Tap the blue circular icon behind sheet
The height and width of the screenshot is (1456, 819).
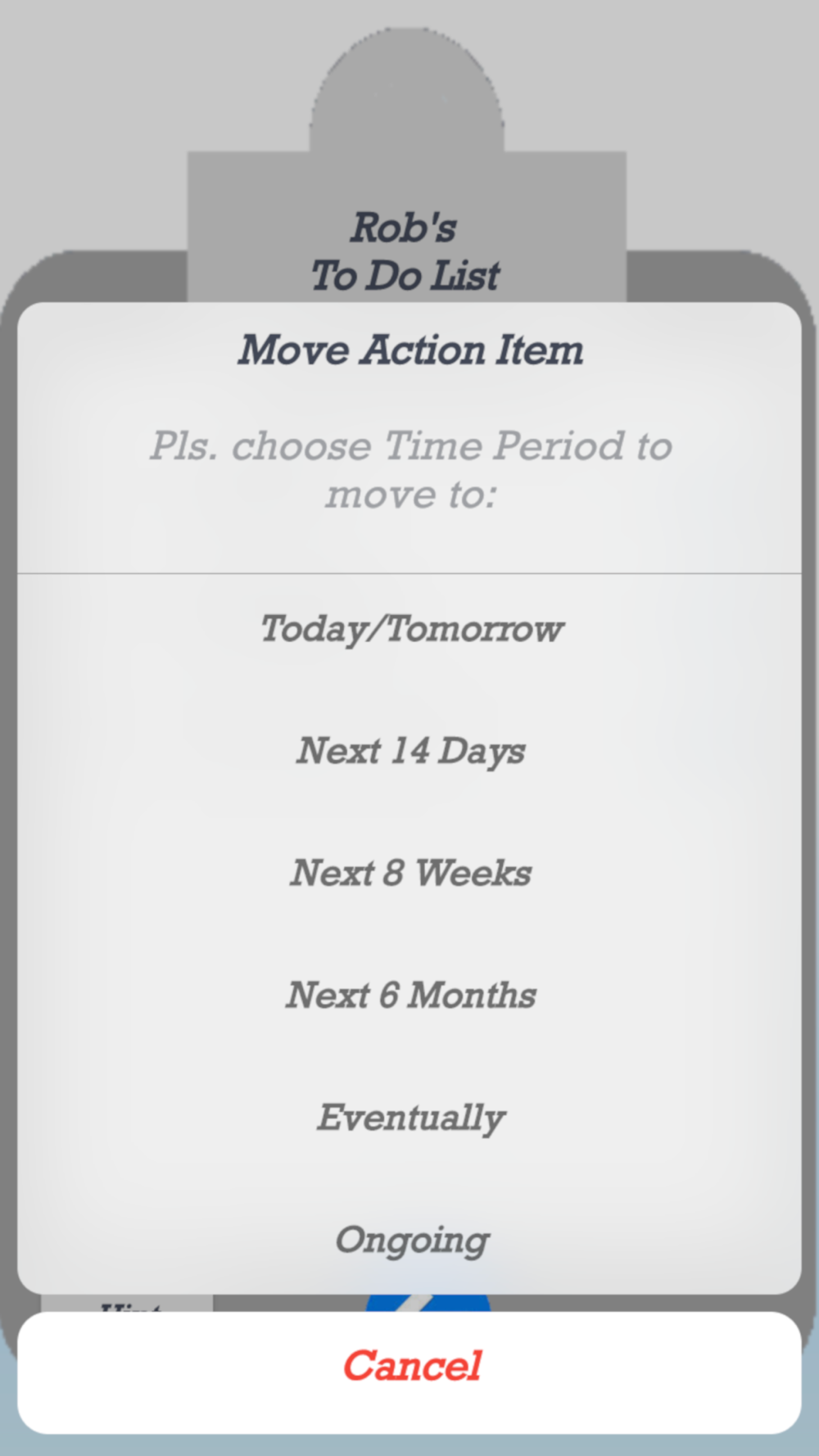click(427, 1303)
